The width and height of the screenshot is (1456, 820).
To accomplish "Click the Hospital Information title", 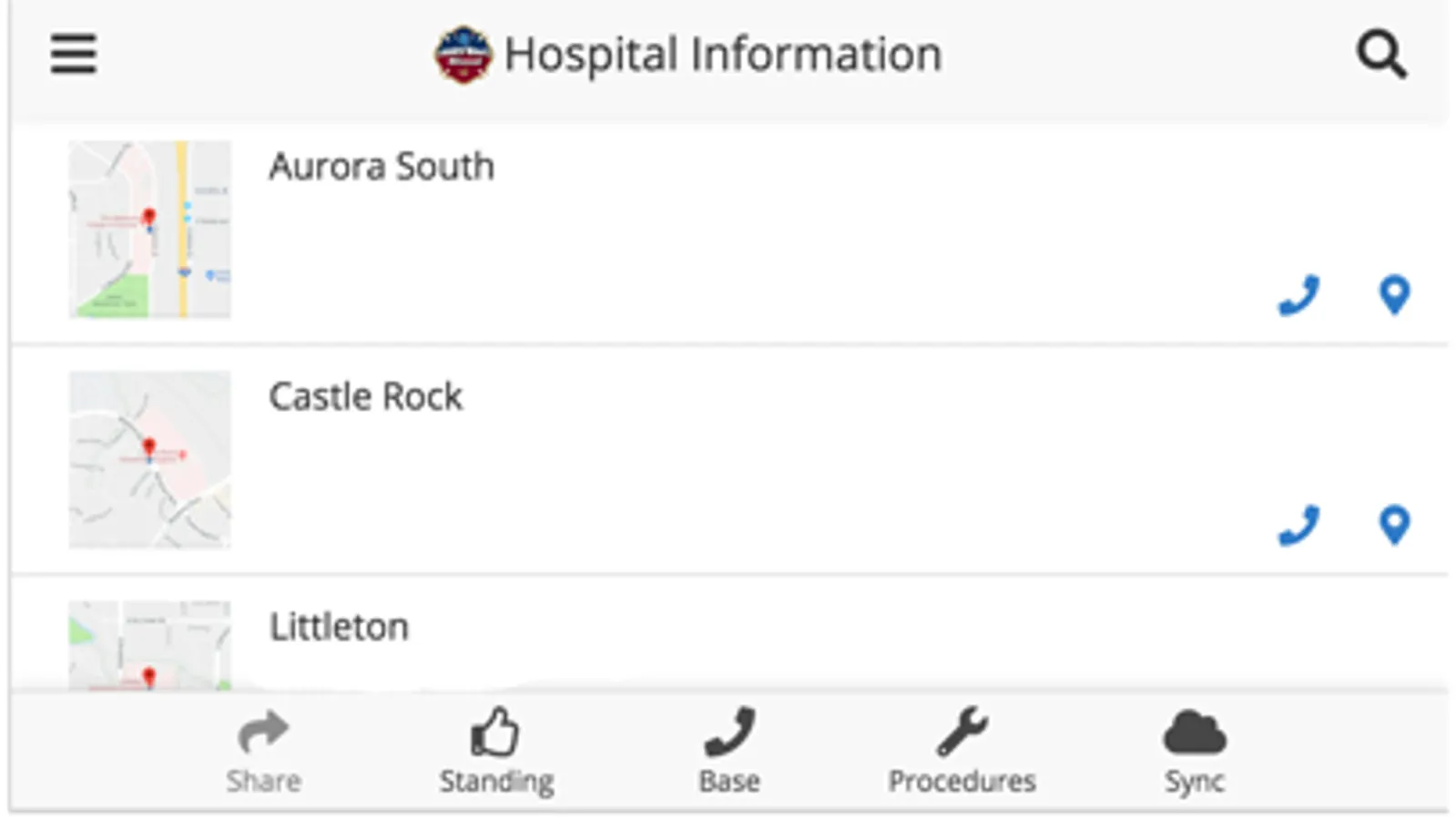I will [x=723, y=55].
